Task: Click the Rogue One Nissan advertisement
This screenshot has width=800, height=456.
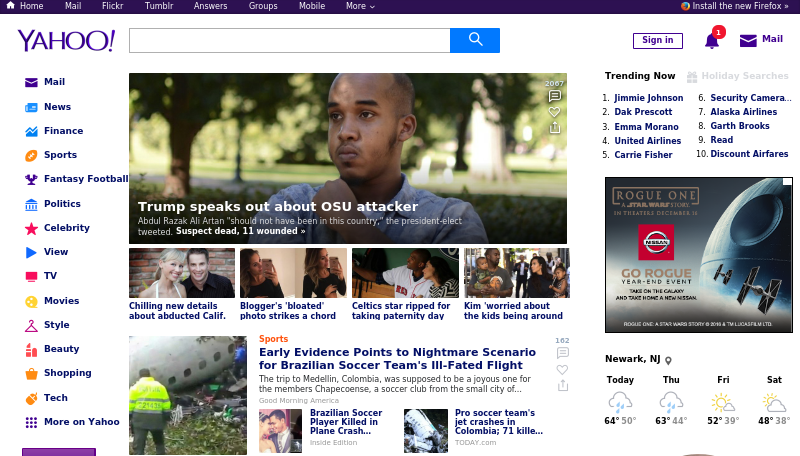Action: point(698,255)
